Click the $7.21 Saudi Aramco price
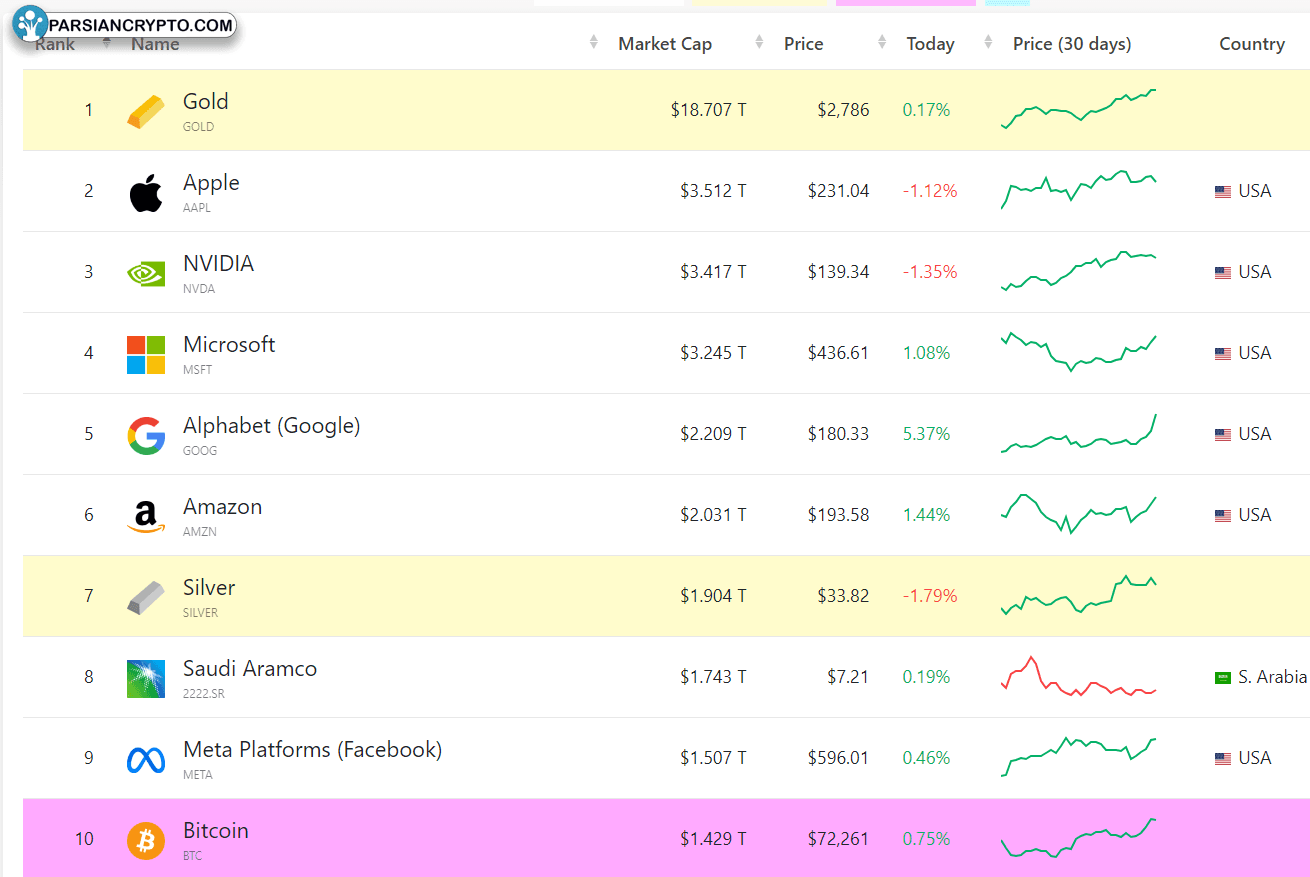Image resolution: width=1310 pixels, height=877 pixels. click(x=848, y=677)
